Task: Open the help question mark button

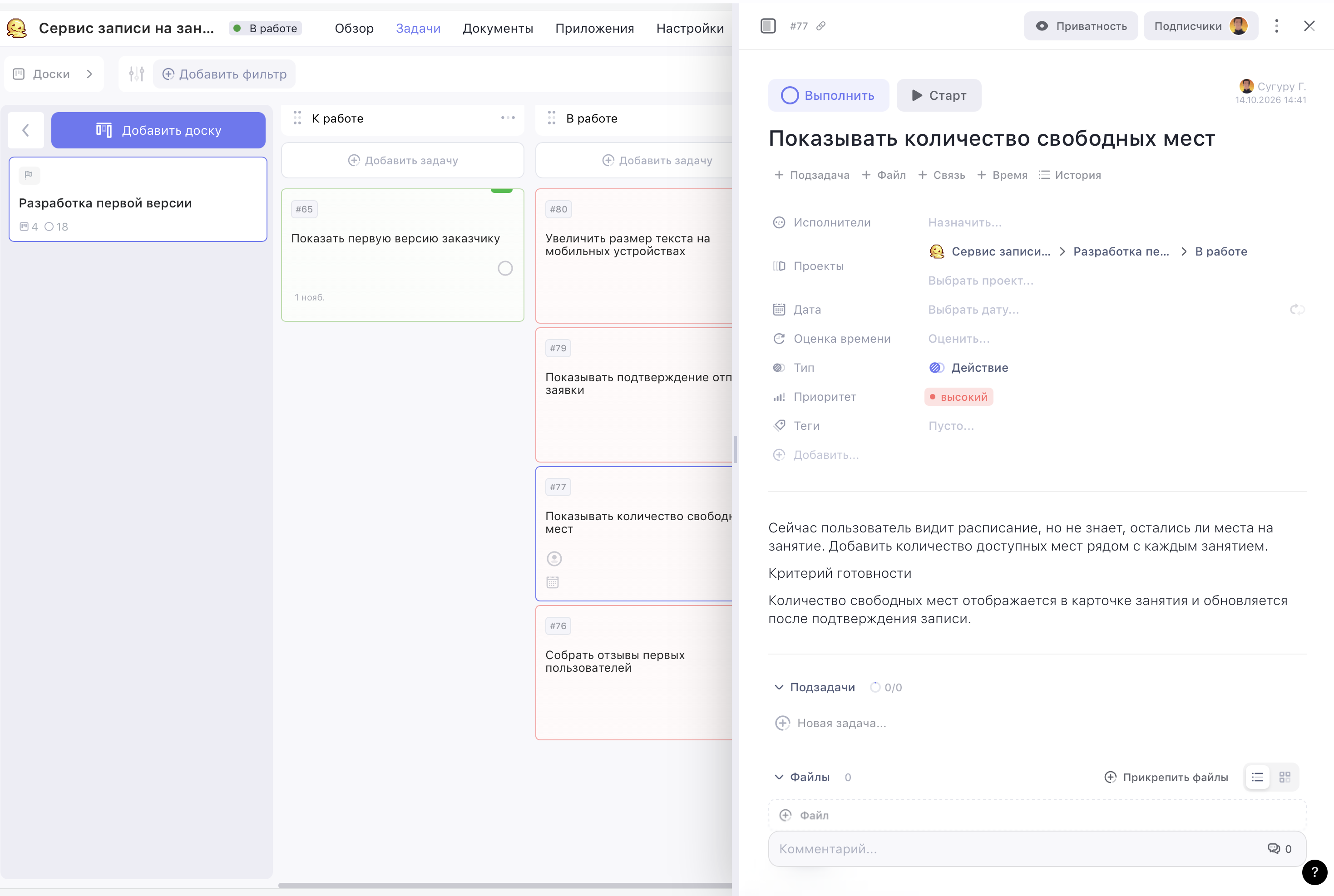Action: pos(1314,872)
